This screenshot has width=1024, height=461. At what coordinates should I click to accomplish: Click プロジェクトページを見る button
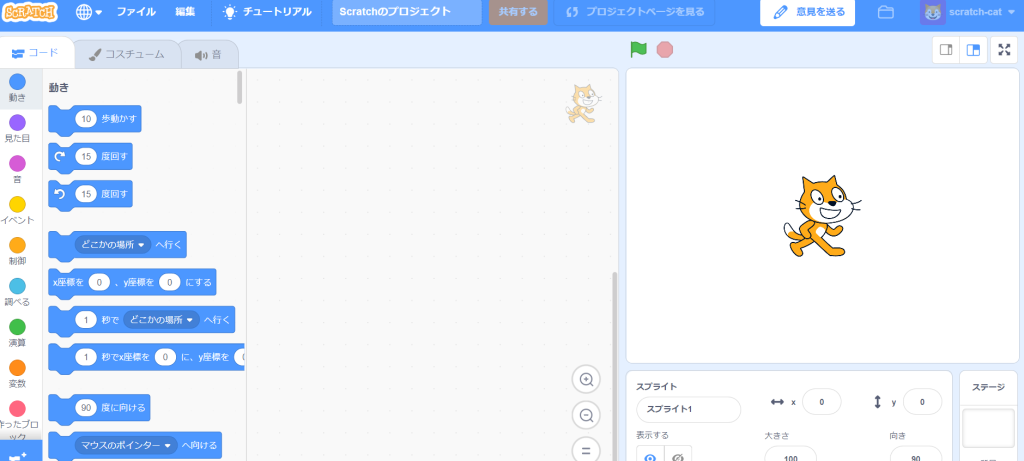(x=634, y=12)
